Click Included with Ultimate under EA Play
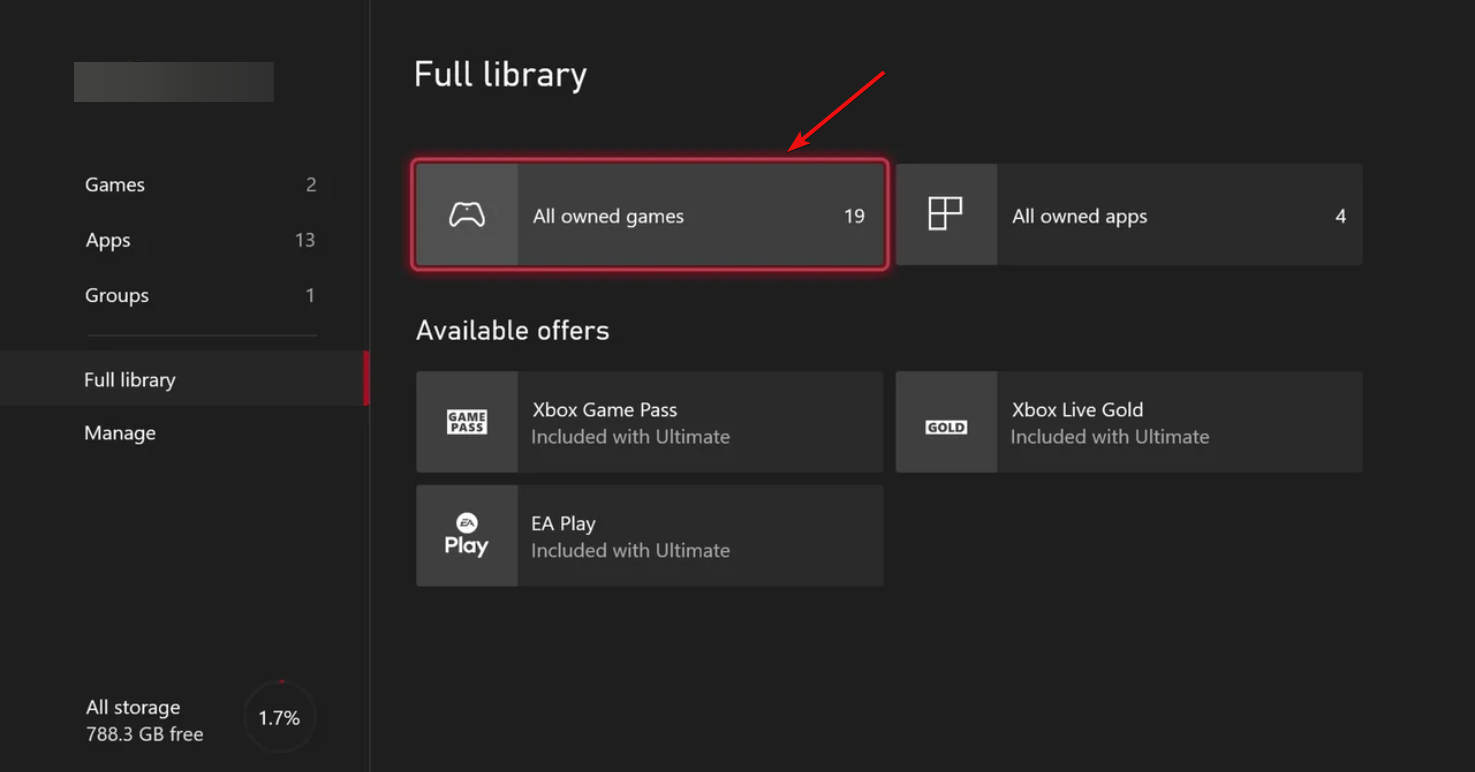Viewport: 1475px width, 772px height. pos(631,551)
